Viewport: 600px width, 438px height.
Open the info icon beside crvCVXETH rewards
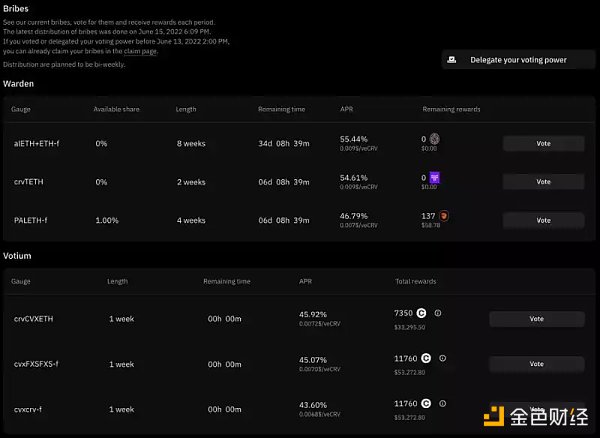click(438, 313)
